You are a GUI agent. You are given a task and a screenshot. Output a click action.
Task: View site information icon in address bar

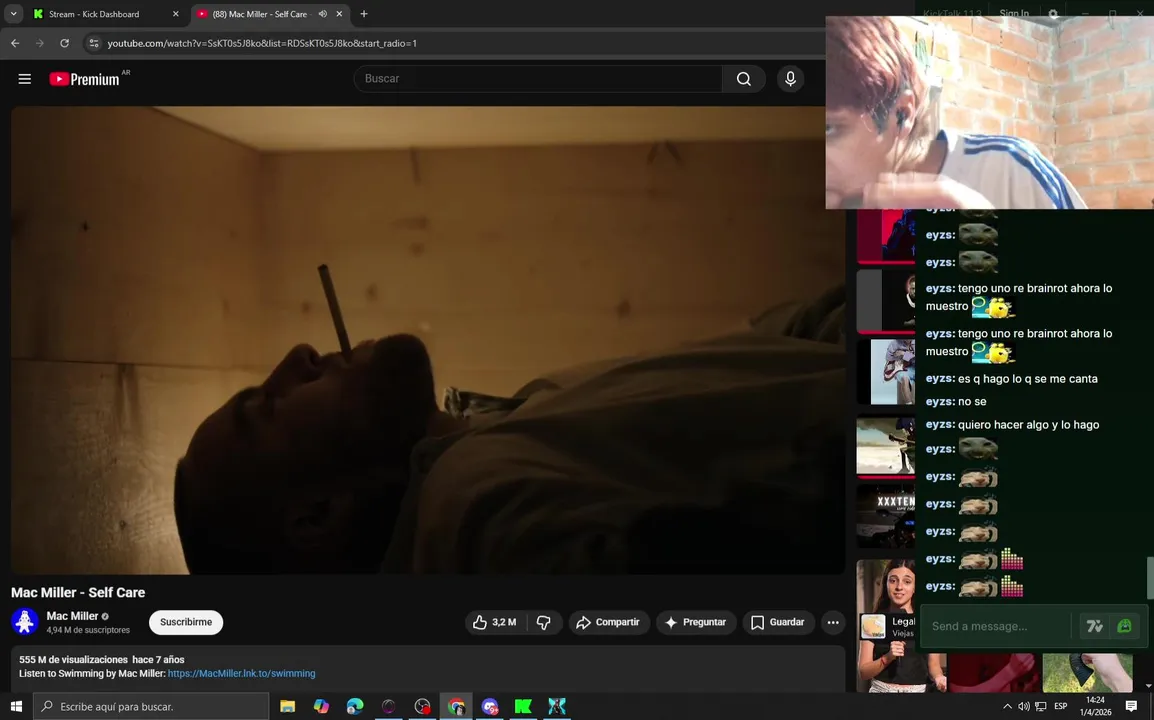pos(93,43)
